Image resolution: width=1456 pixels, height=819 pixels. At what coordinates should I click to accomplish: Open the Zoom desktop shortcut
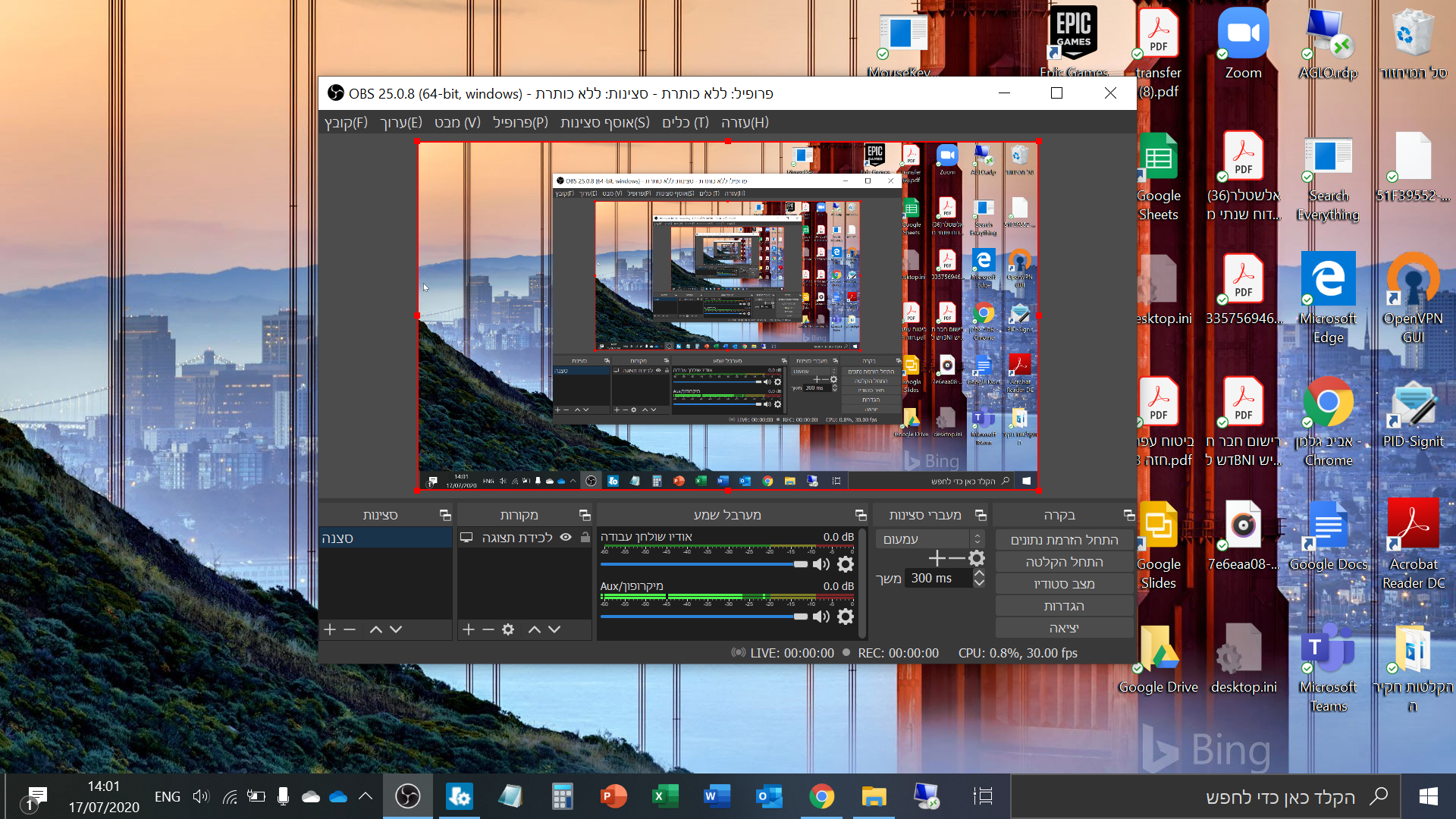point(1243,44)
